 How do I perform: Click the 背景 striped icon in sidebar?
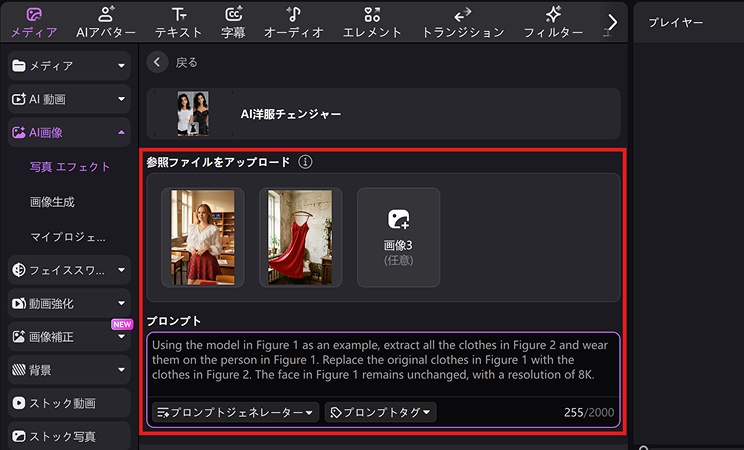(19, 370)
